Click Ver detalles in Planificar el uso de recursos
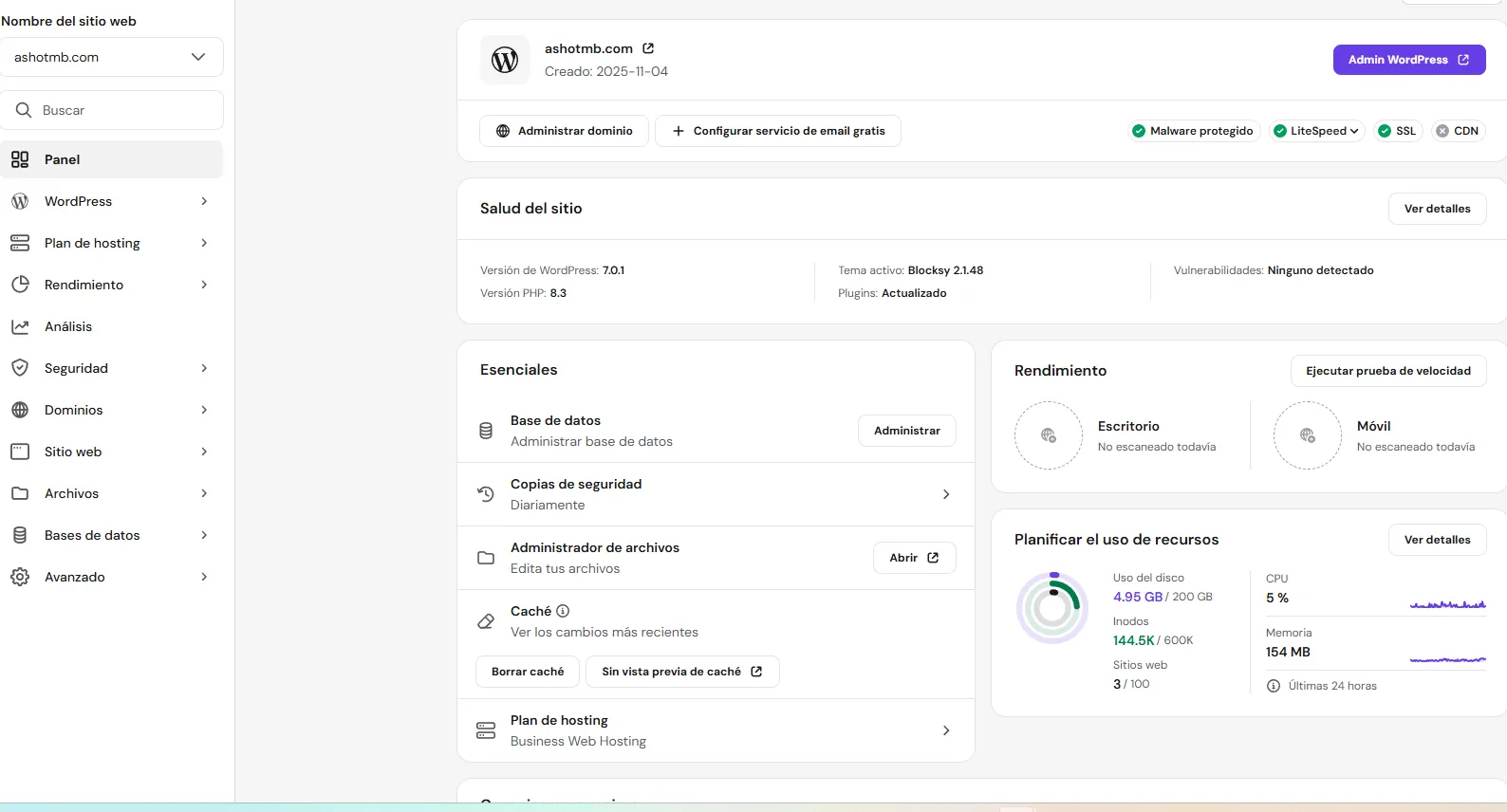 [1437, 540]
